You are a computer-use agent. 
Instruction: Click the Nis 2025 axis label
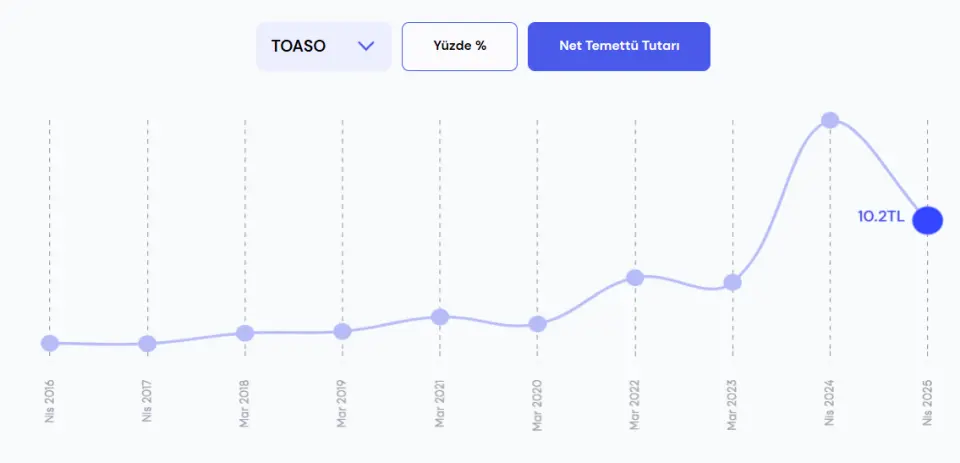[x=928, y=402]
